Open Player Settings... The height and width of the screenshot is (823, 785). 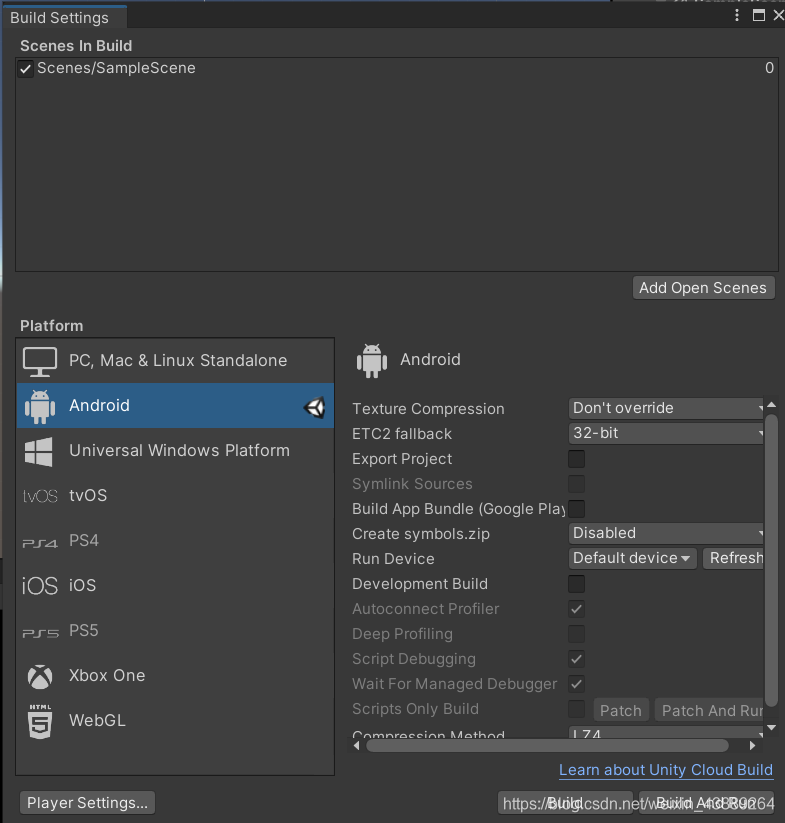[87, 803]
